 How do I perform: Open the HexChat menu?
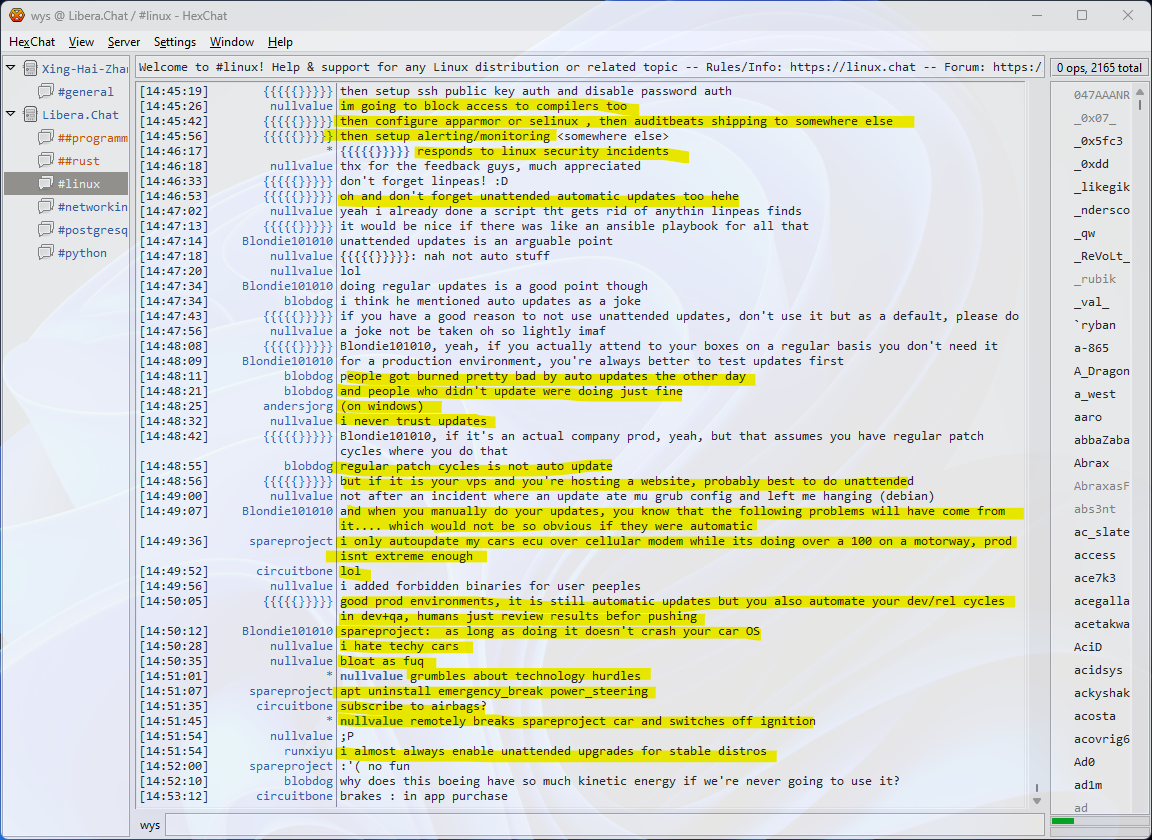click(x=32, y=42)
